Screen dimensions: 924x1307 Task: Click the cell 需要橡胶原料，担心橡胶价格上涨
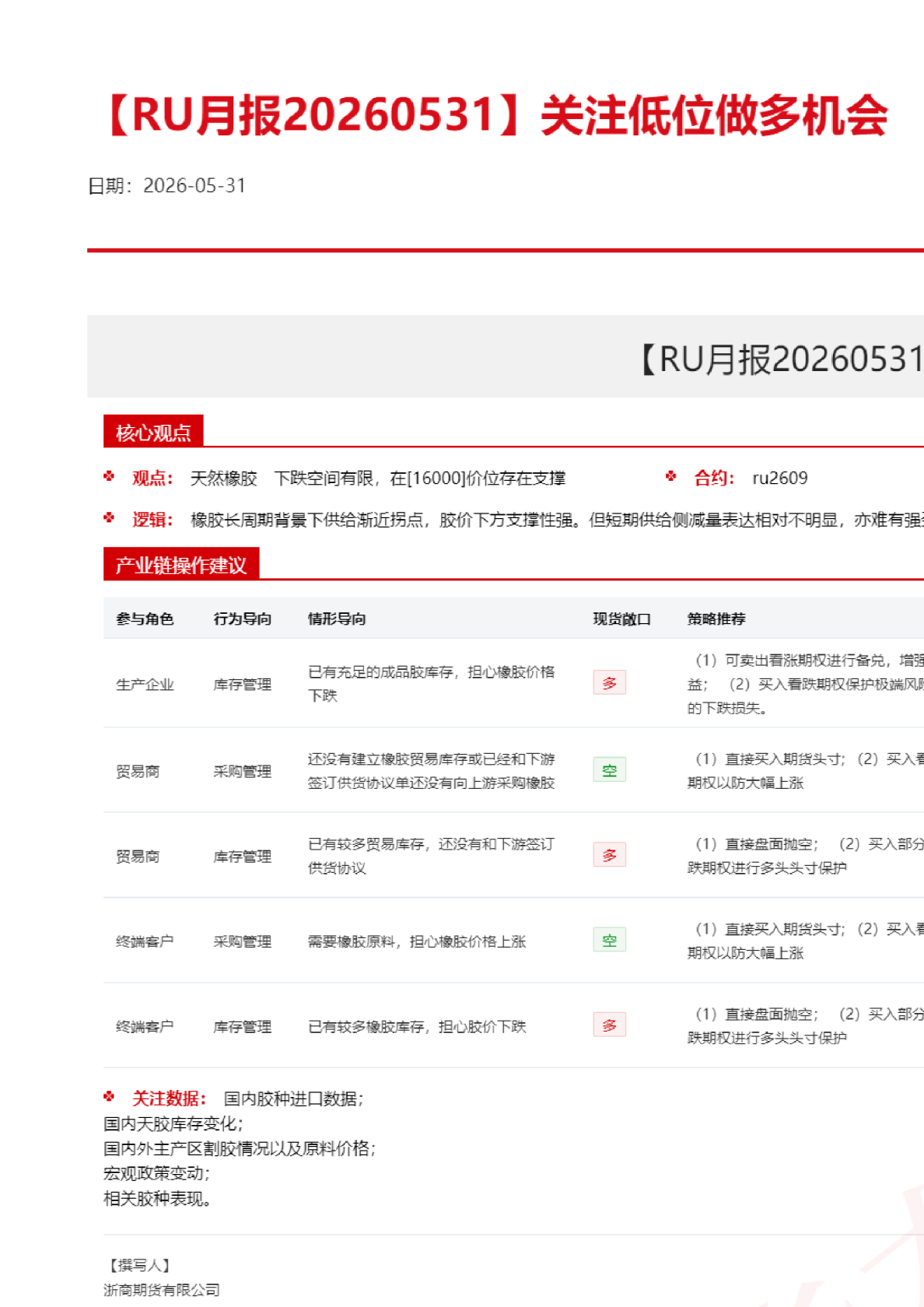coord(417,941)
